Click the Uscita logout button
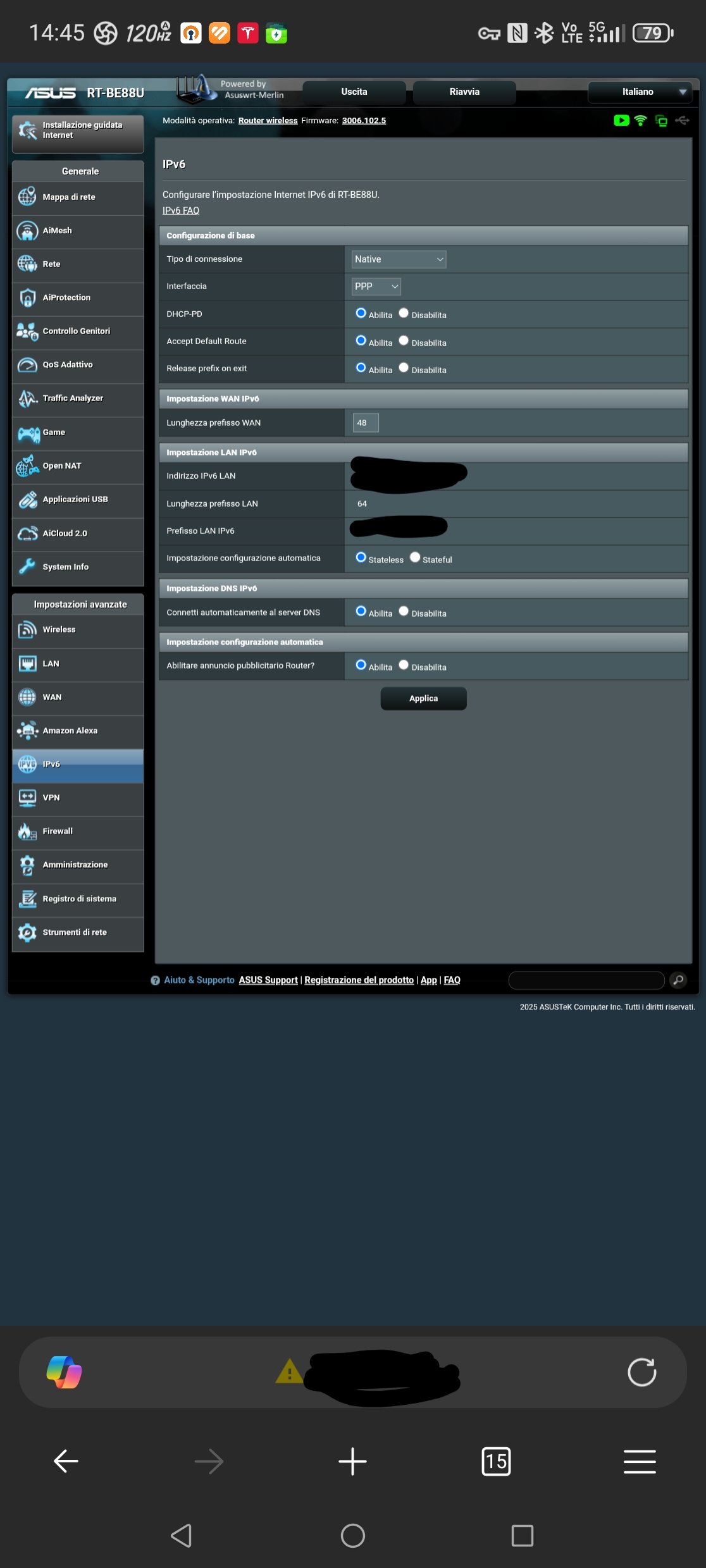Image resolution: width=706 pixels, height=1568 pixels. click(354, 92)
